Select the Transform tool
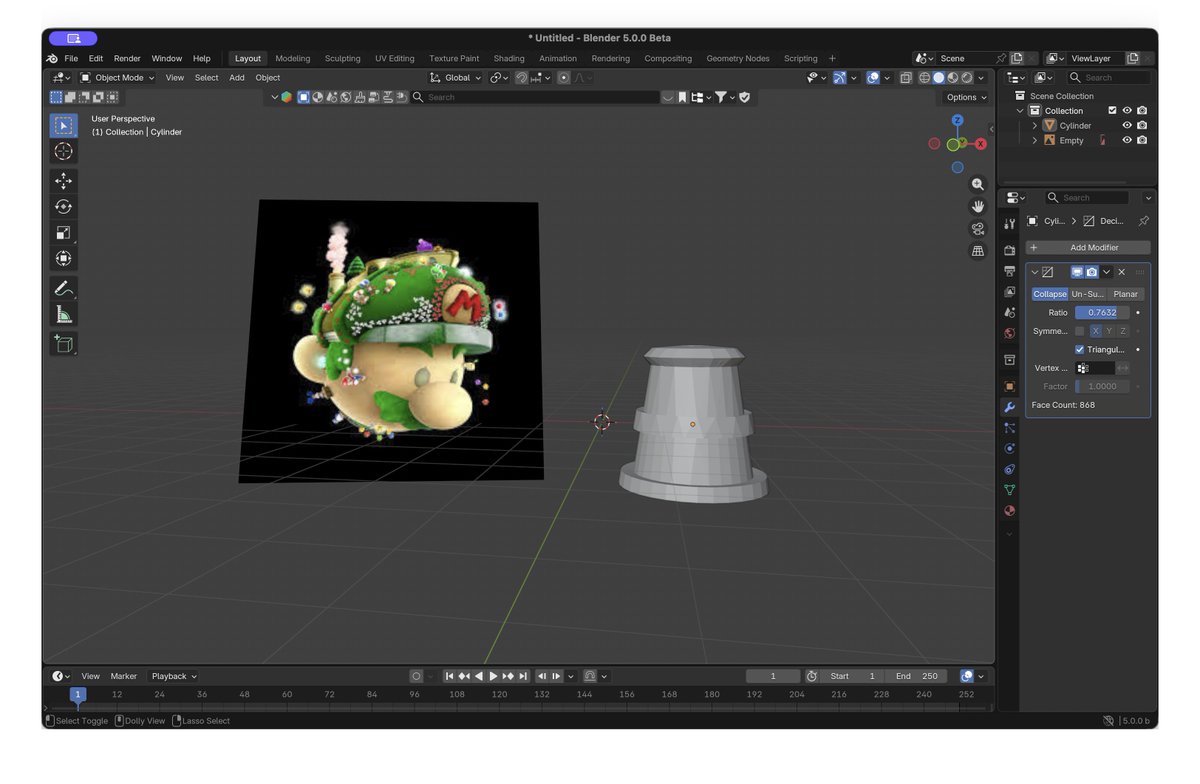The width and height of the screenshot is (1200, 784). tap(63, 259)
